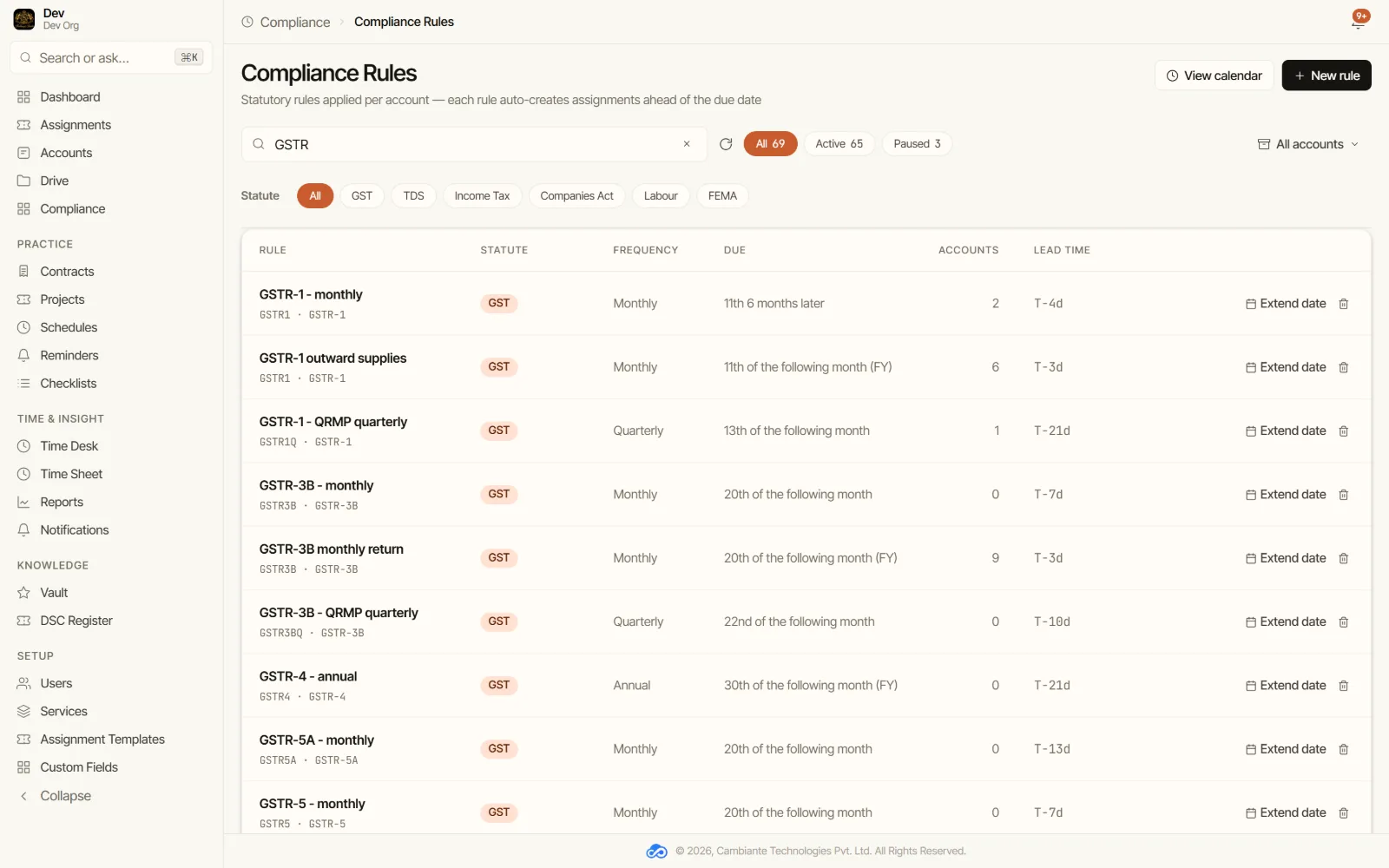Delete the GSTR-3B - monthly rule
This screenshot has width=1389, height=868.
[1344, 495]
